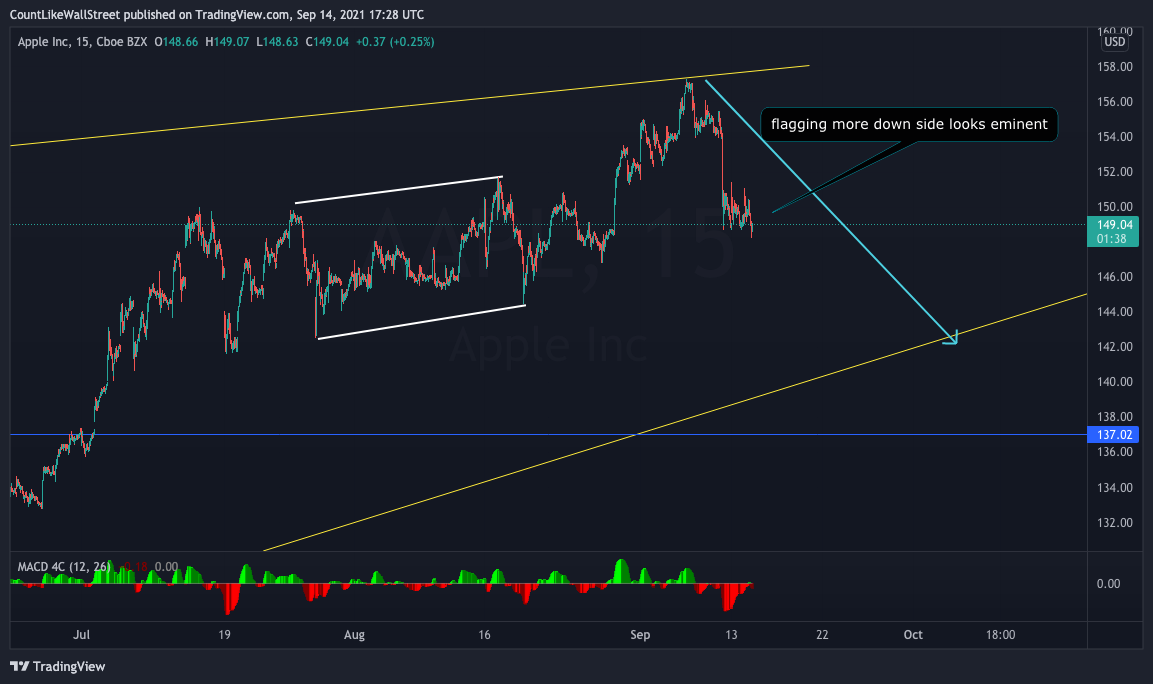
Task: Click the 142.00 price axis label
Action: [1115, 346]
